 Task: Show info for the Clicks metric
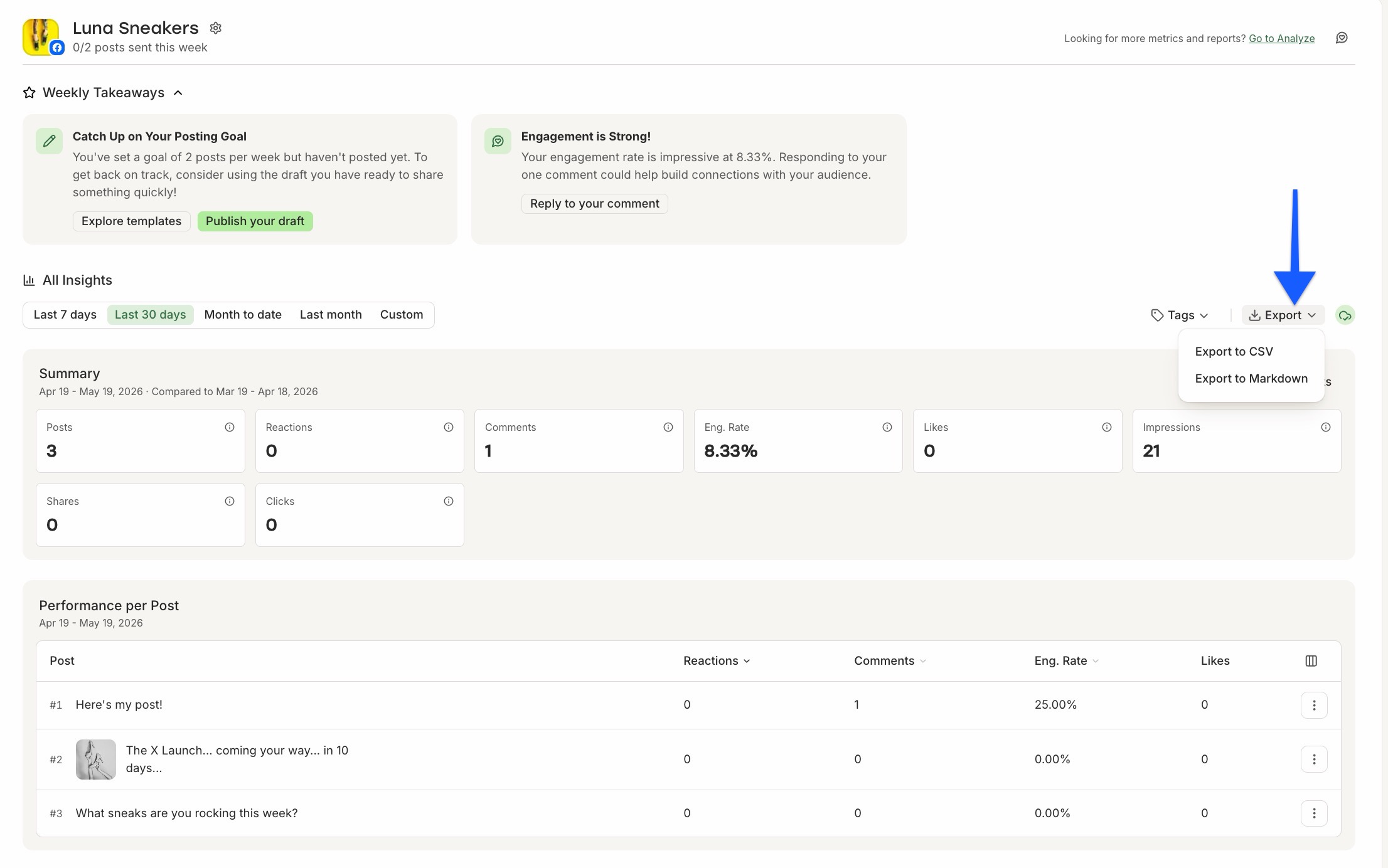pyautogui.click(x=449, y=501)
